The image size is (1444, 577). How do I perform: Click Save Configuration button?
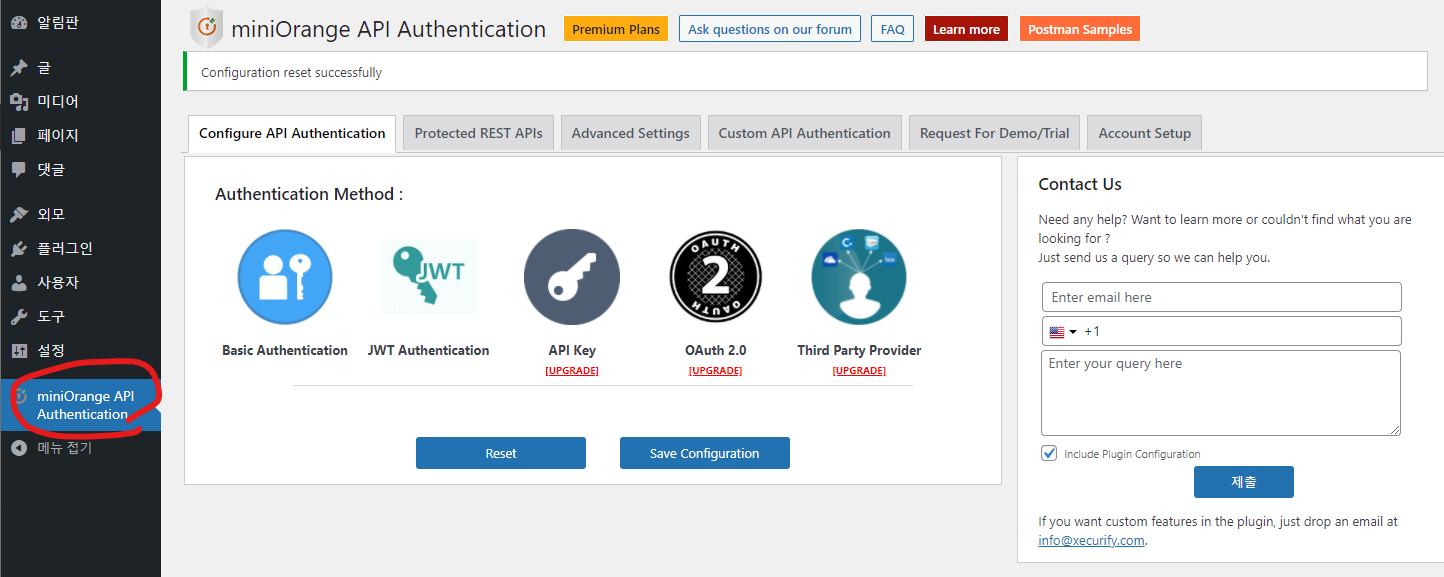(x=705, y=453)
